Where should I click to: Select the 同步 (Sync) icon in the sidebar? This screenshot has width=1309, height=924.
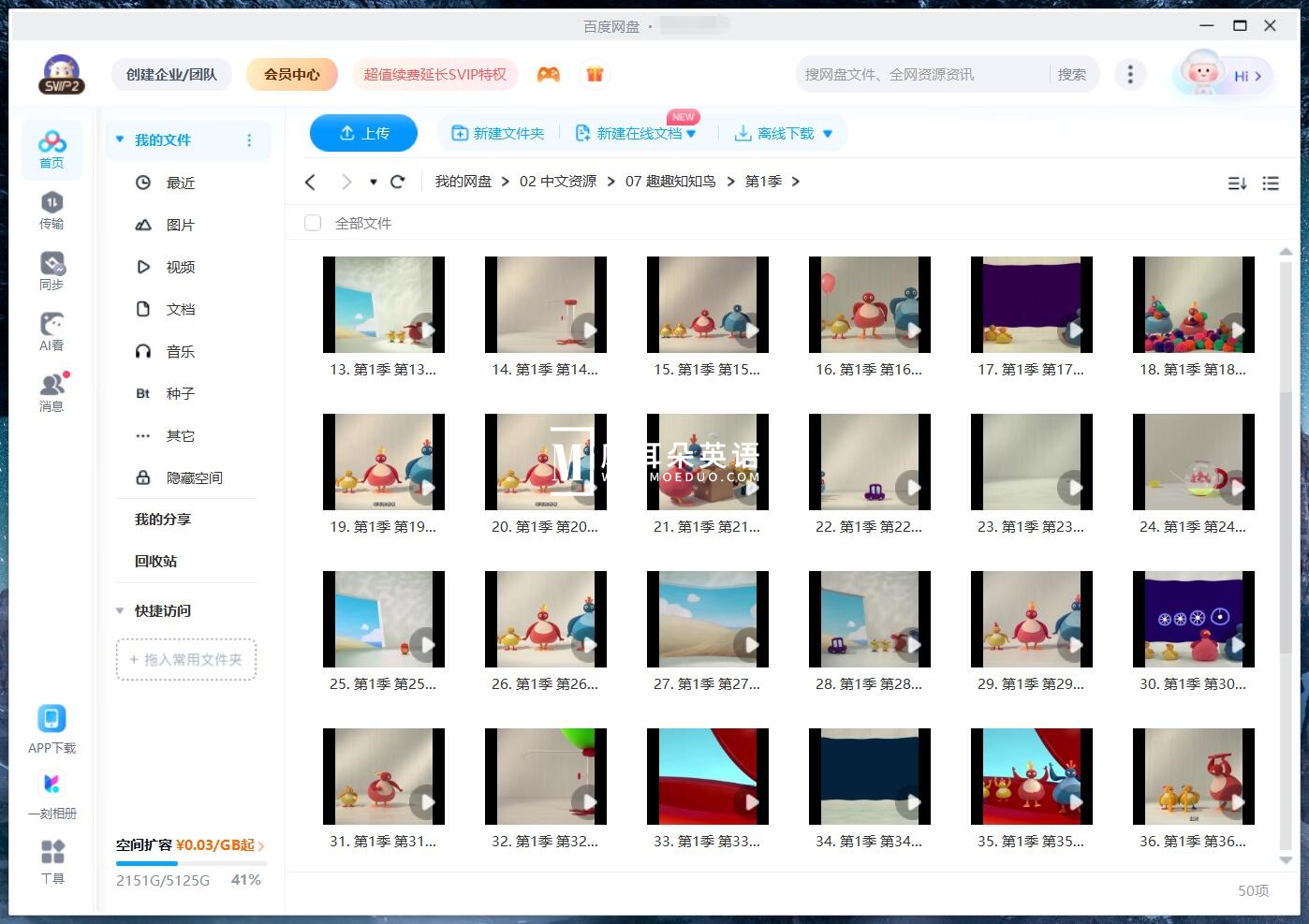[x=51, y=270]
